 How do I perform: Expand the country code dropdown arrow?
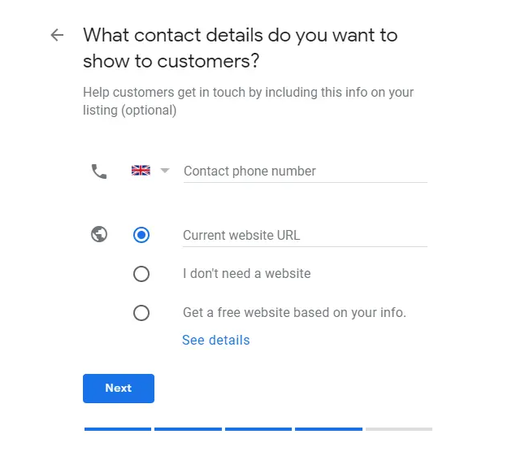[165, 171]
